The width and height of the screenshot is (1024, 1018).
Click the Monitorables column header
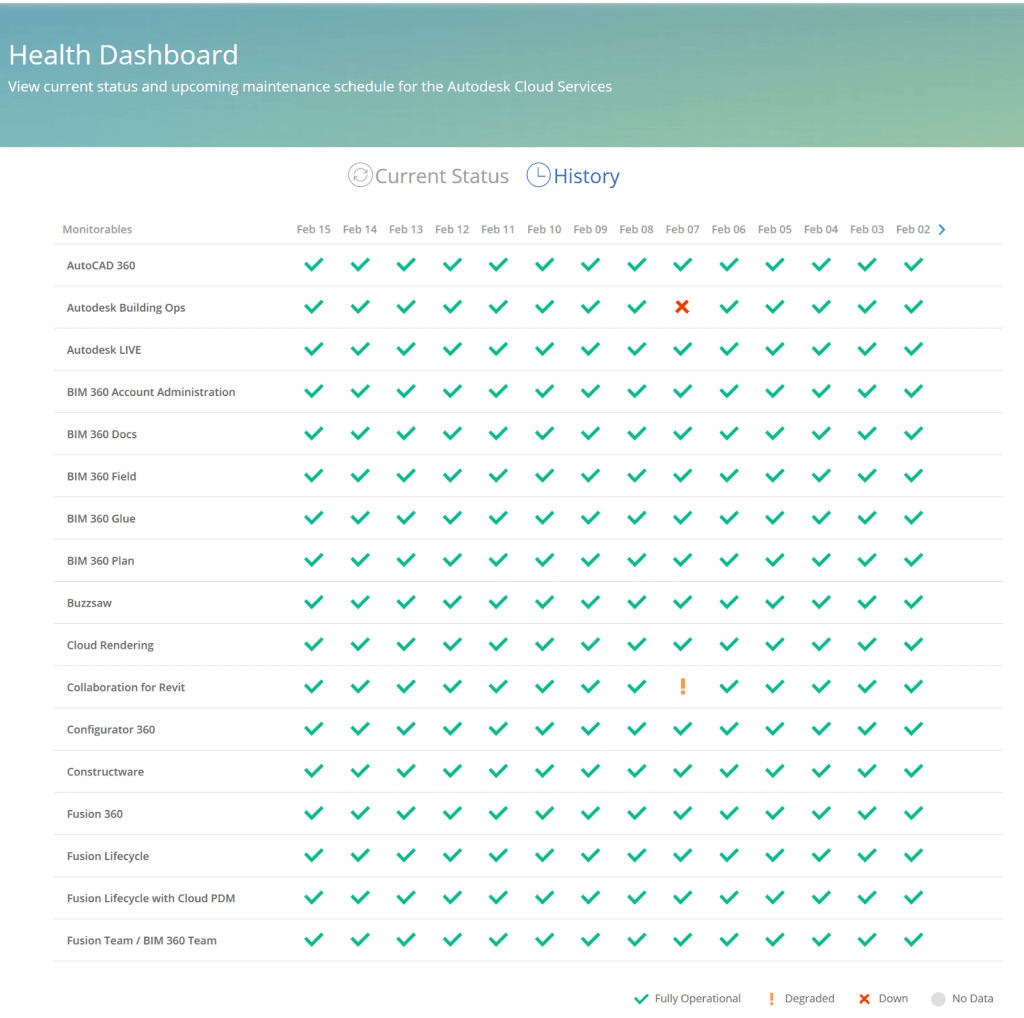click(97, 229)
